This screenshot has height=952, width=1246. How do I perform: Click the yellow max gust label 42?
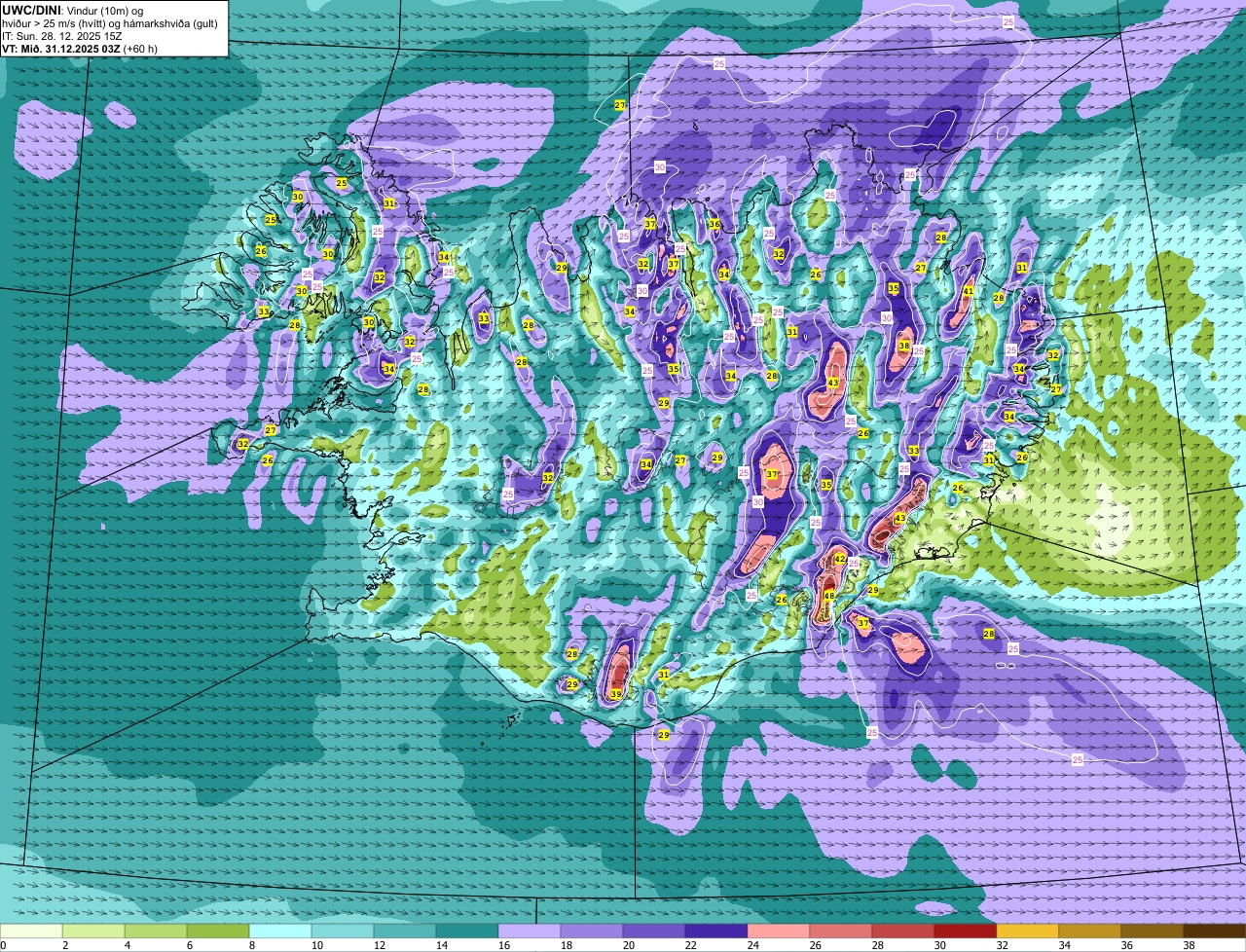840,559
